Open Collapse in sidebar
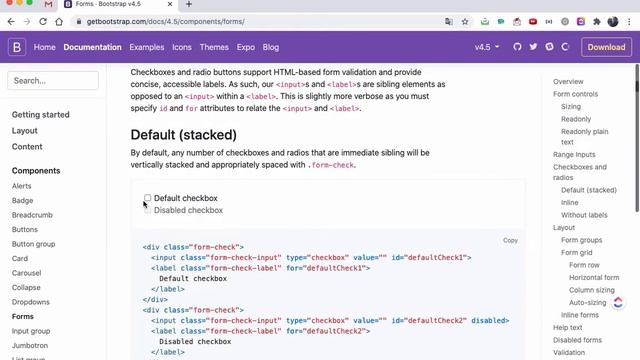640x360 pixels. (26, 287)
